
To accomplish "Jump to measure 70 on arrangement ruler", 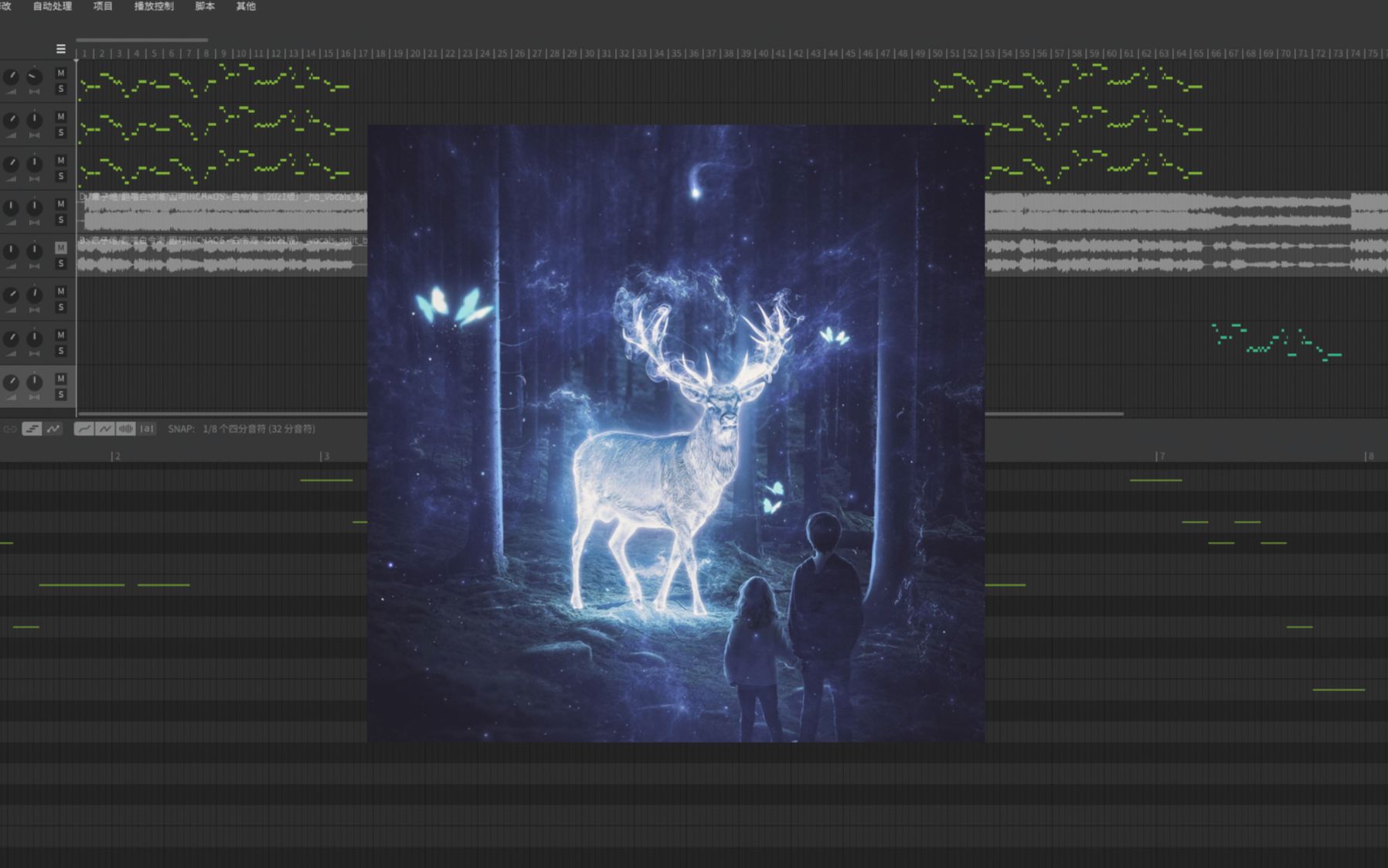I will [1286, 53].
